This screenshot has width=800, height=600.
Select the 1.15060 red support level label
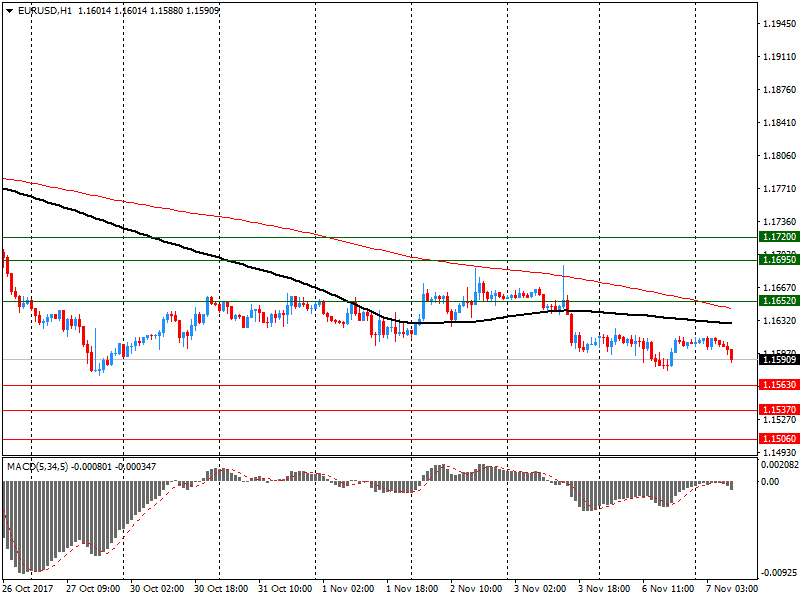[x=779, y=439]
